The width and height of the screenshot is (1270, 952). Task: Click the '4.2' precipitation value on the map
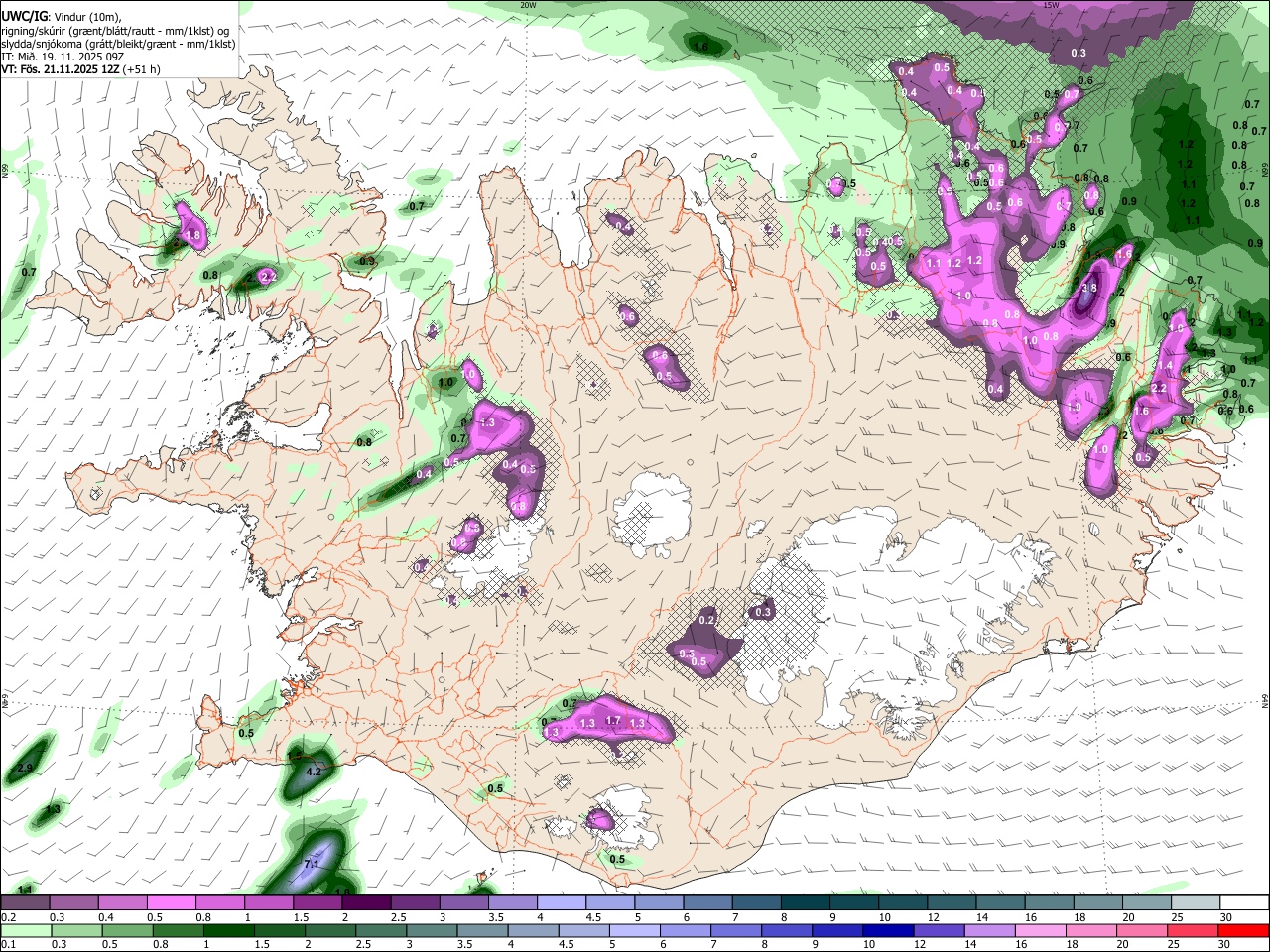[x=315, y=771]
